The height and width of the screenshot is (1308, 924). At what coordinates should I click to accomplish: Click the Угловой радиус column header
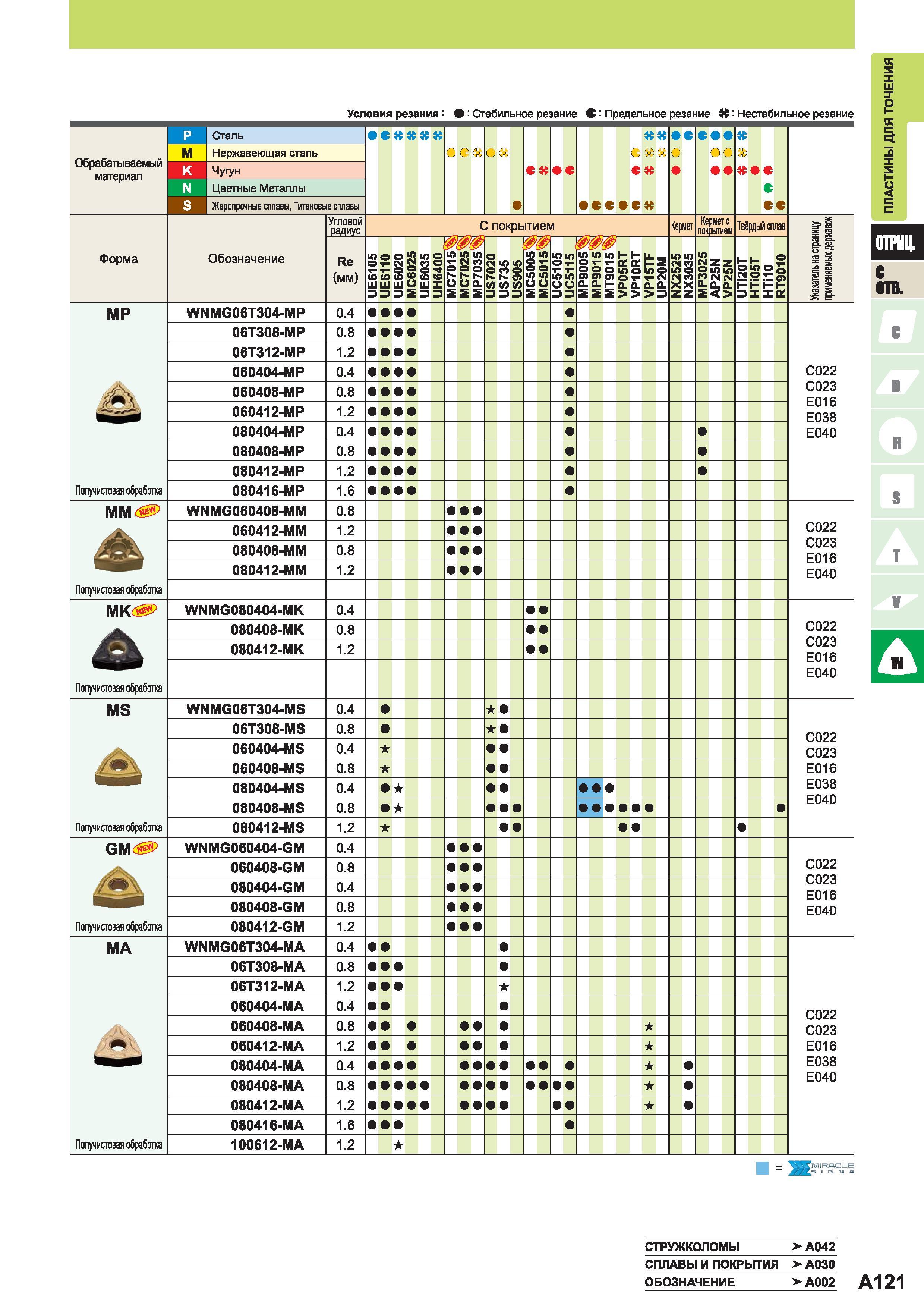pos(345,226)
